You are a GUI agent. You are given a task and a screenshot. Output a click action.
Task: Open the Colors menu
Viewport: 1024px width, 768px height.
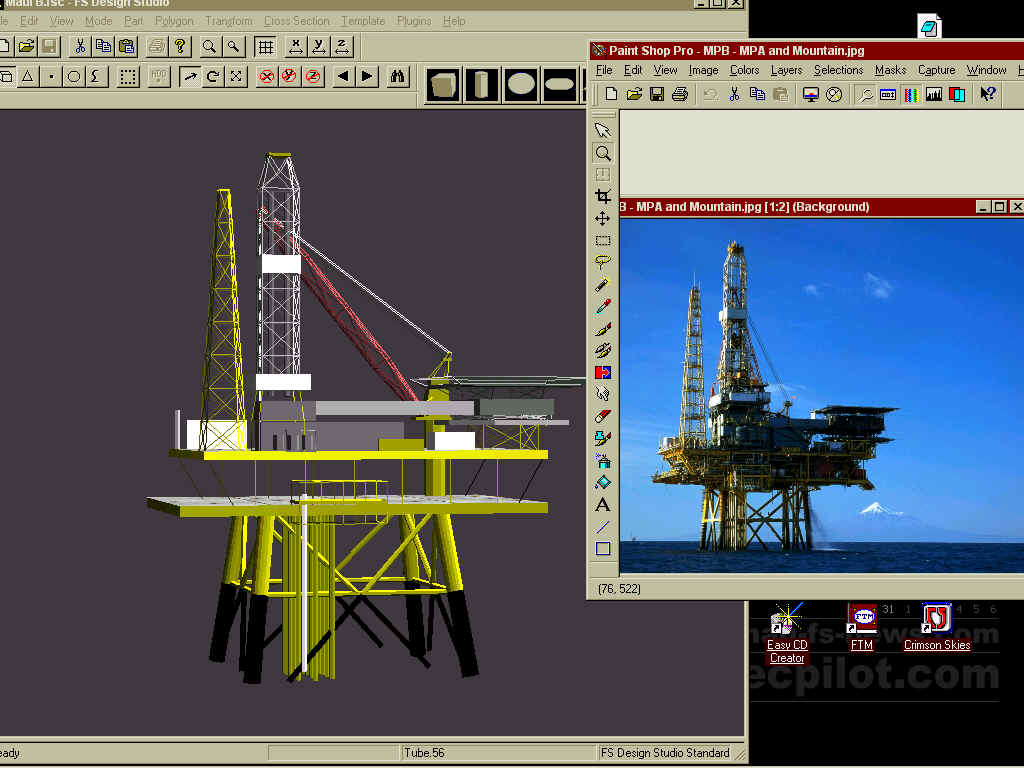(744, 70)
